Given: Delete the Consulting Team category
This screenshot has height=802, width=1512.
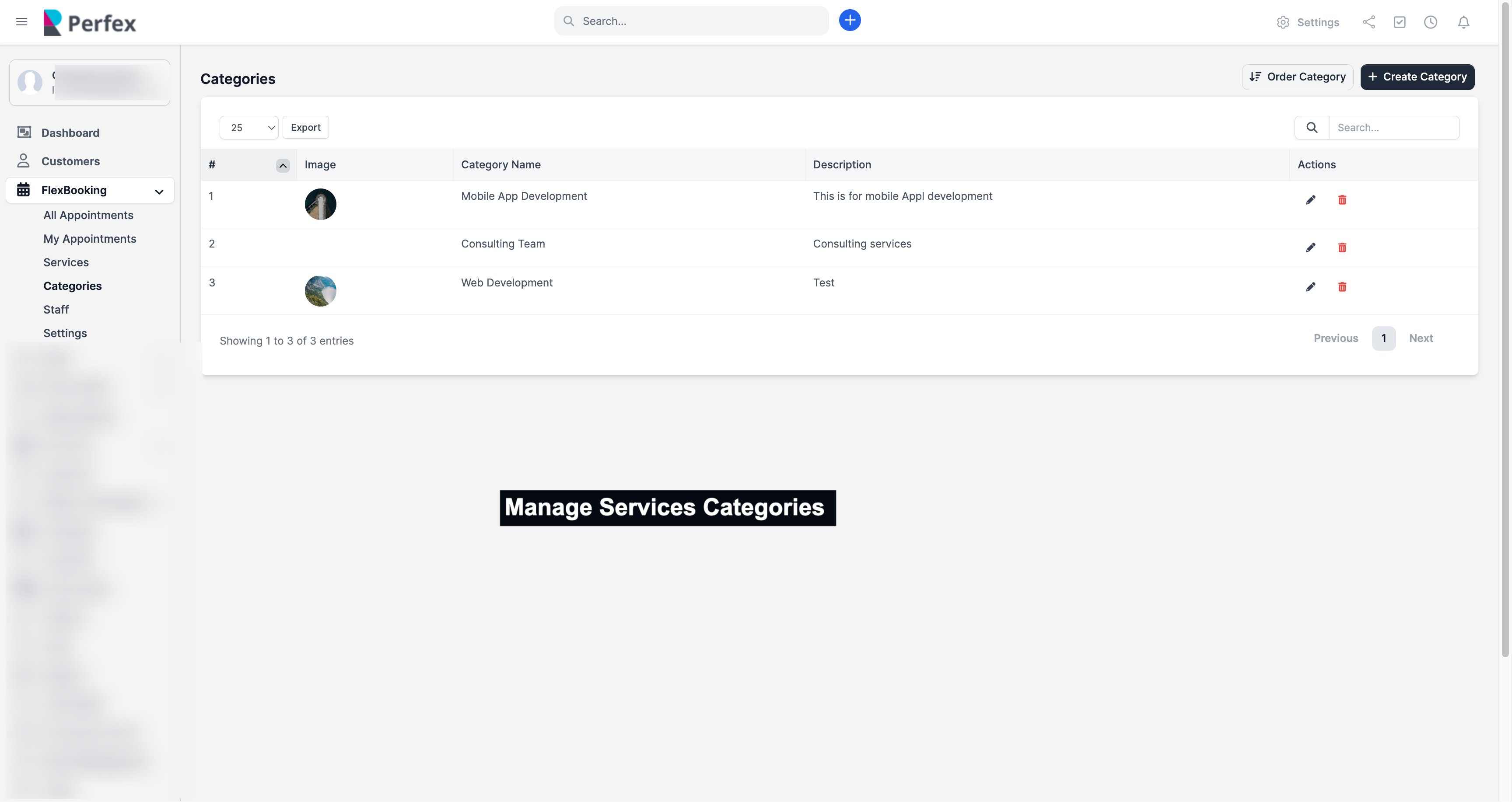Looking at the screenshot, I should (x=1342, y=248).
